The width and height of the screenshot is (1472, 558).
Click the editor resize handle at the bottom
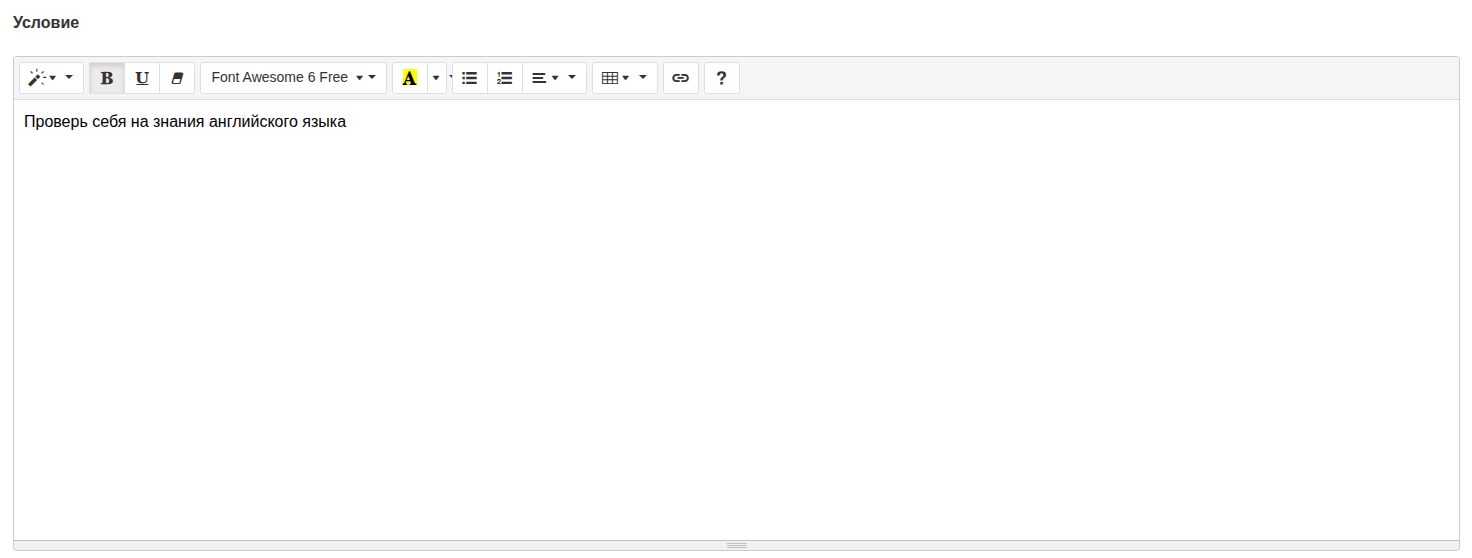pyautogui.click(x=736, y=545)
